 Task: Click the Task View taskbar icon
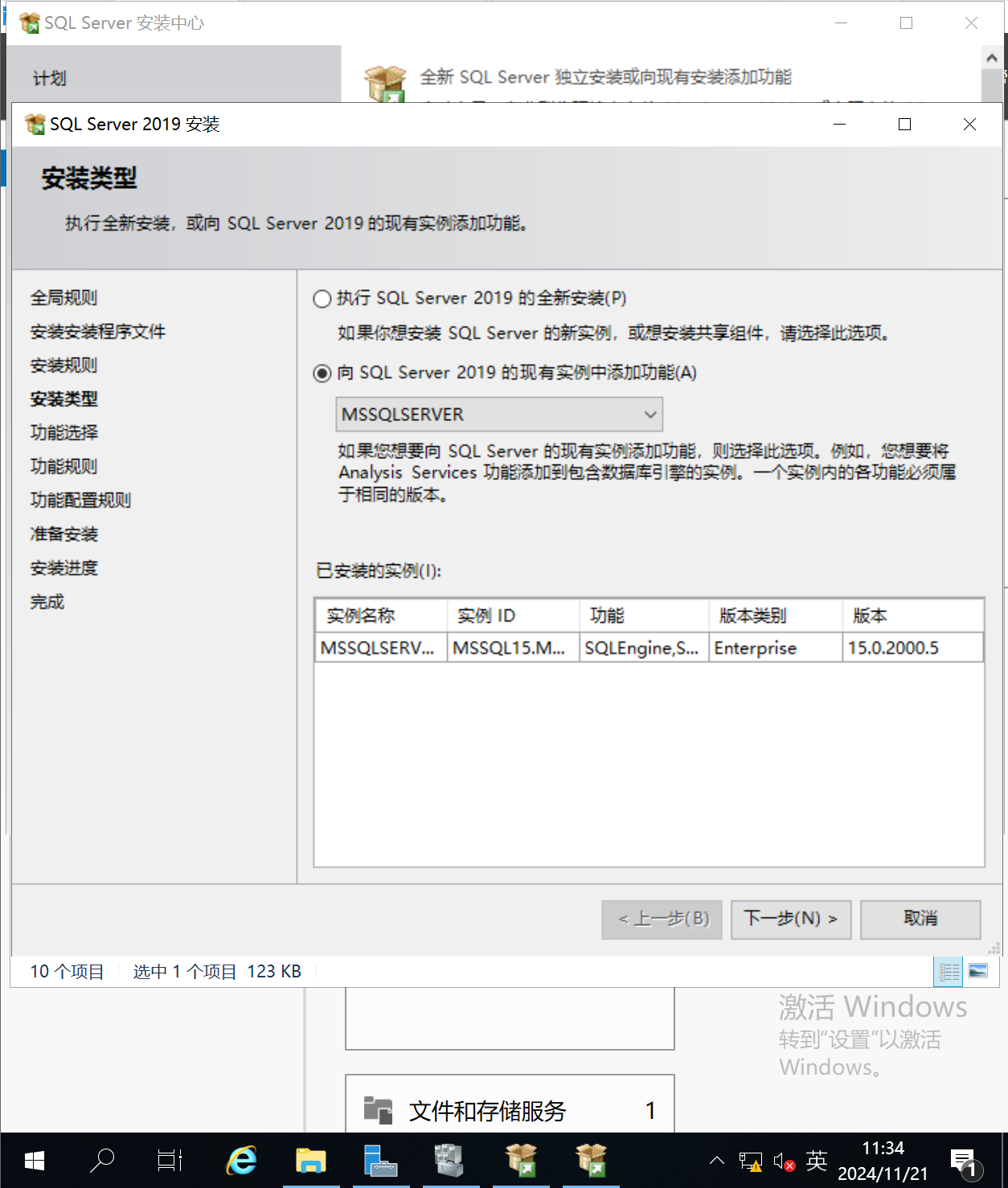170,1161
